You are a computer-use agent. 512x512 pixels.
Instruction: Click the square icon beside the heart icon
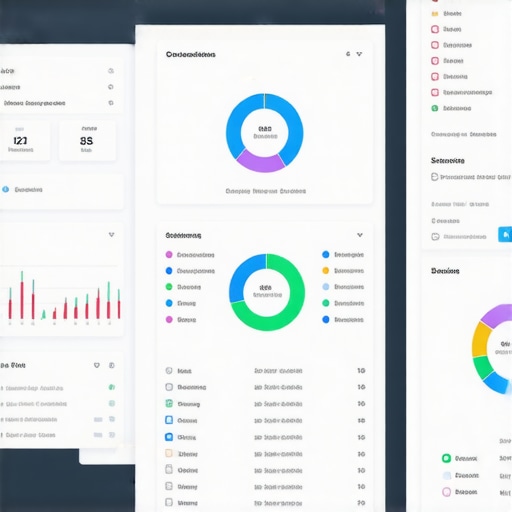click(112, 365)
